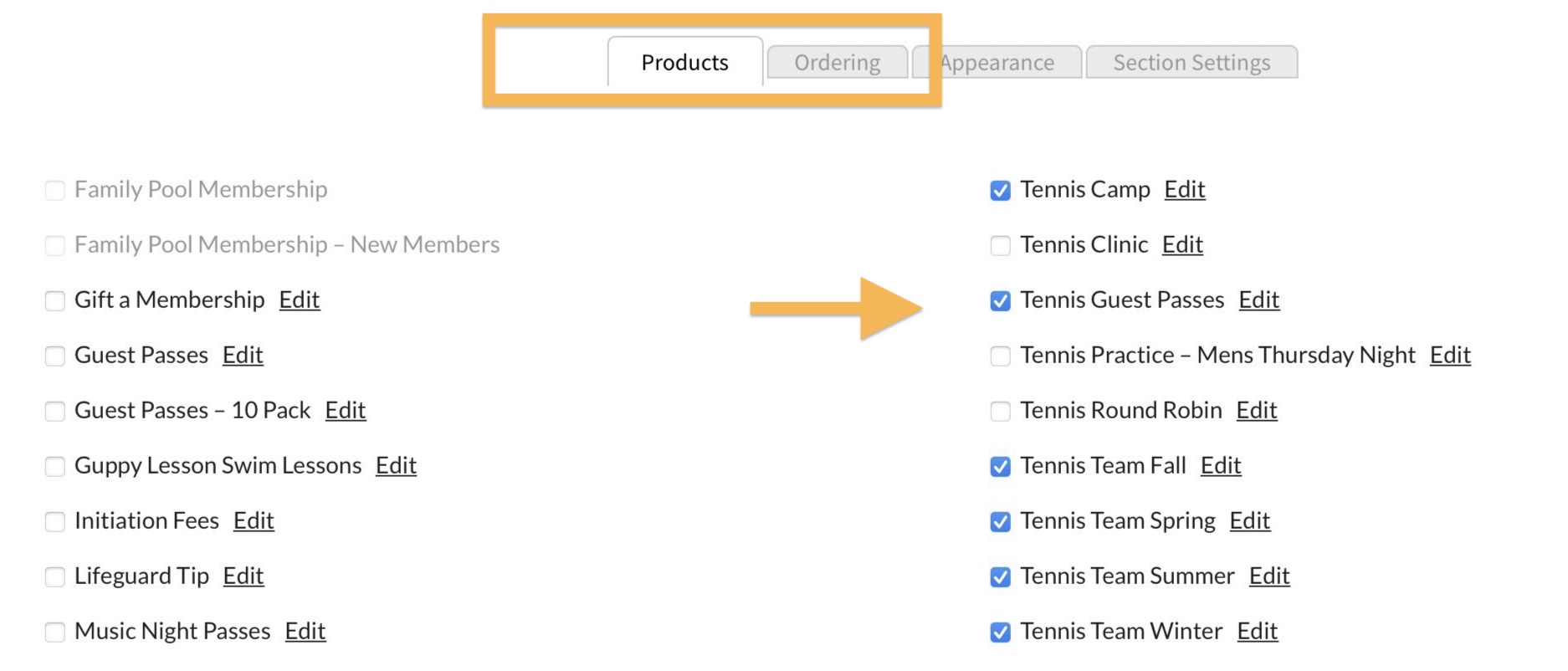Open the Section Settings tab
The height and width of the screenshot is (671, 1568).
click(1191, 63)
